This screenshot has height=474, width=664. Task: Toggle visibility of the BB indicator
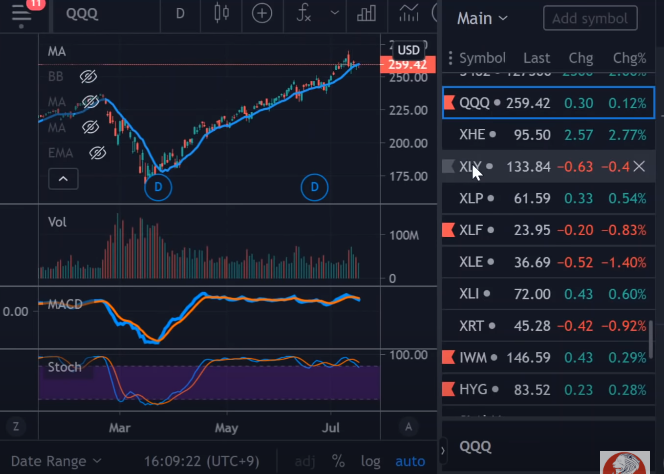click(89, 77)
